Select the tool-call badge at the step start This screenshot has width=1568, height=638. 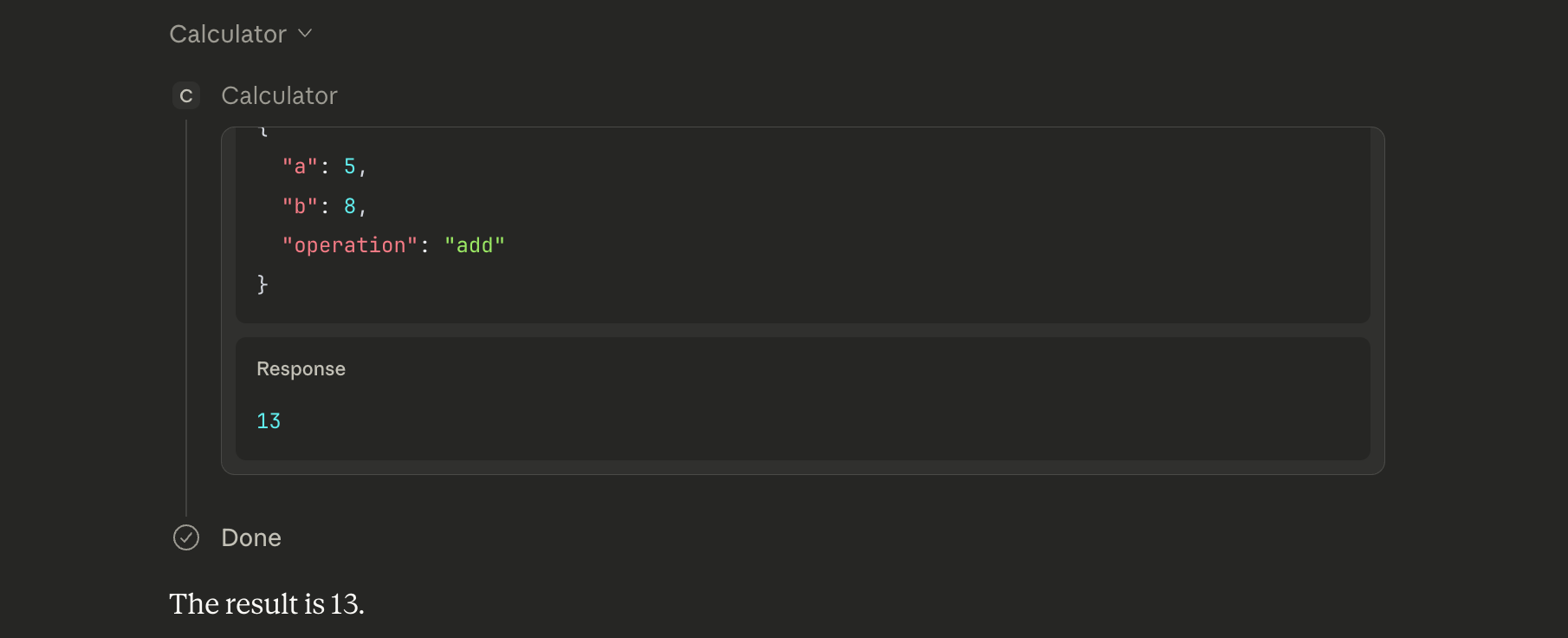[185, 95]
